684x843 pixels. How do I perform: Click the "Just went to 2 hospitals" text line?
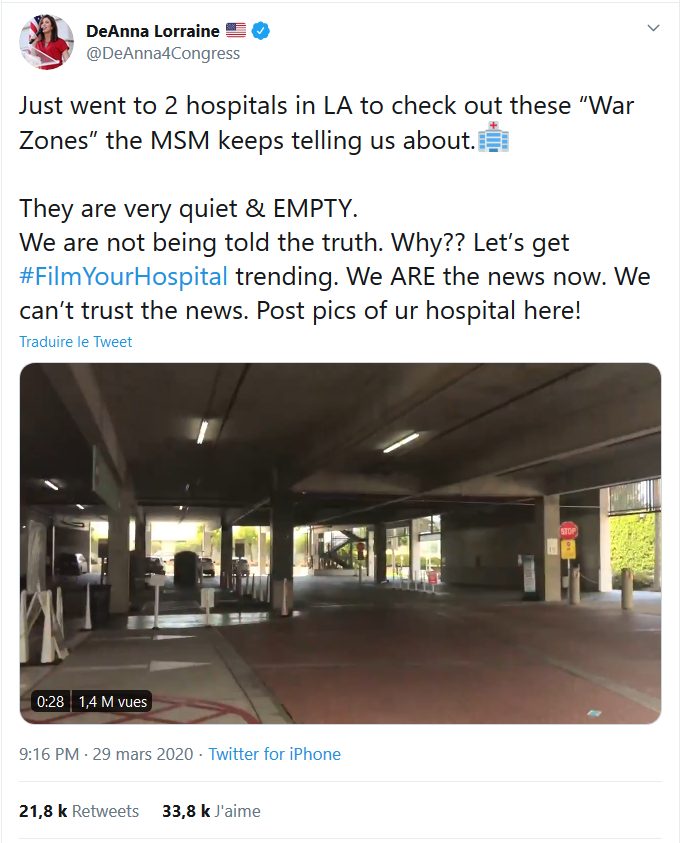click(x=326, y=105)
